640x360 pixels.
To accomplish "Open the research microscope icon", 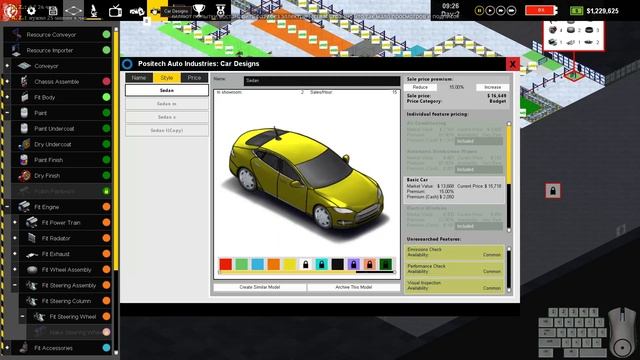I will pyautogui.click(x=94, y=11).
